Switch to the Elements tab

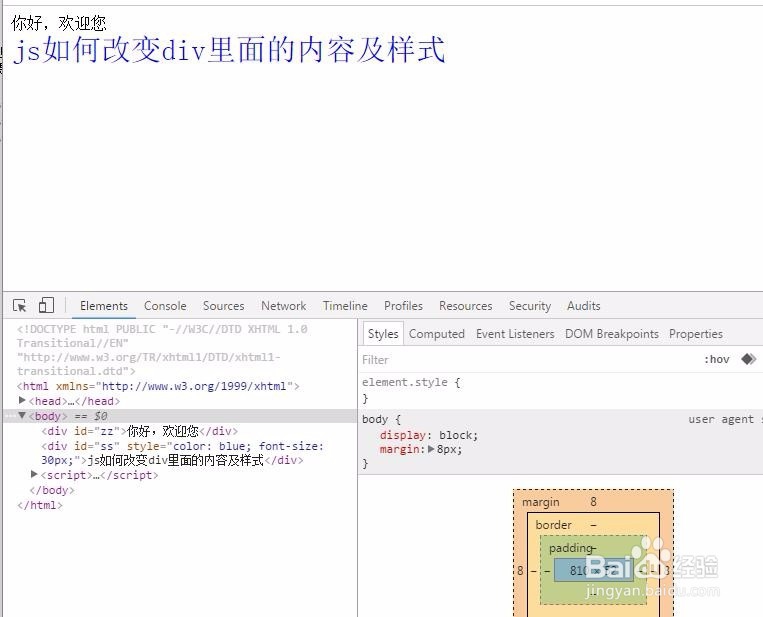coord(104,306)
